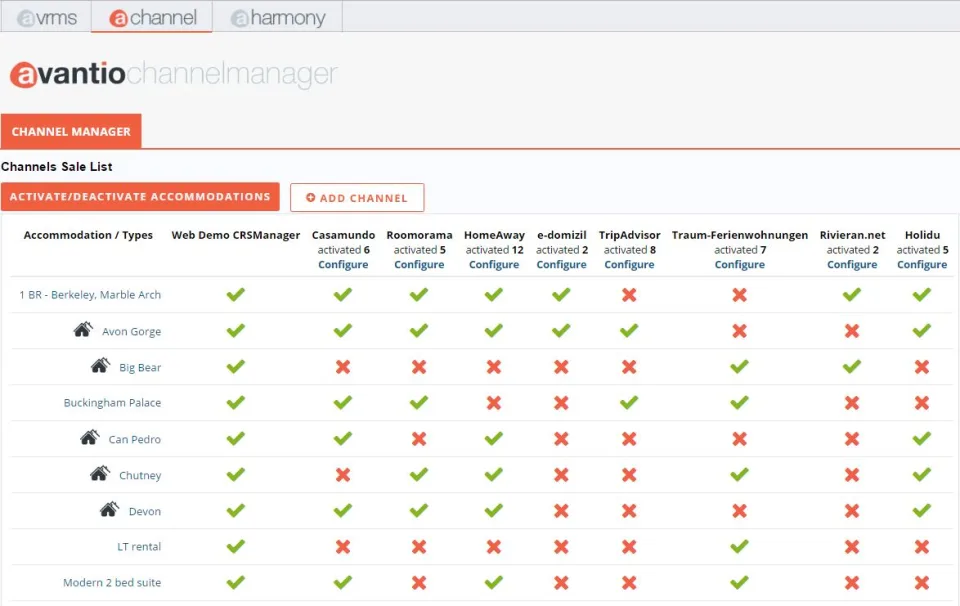Screen dimensions: 960x606
Task: Open the Modern 2 bed suite accommodation
Action: coord(112,583)
